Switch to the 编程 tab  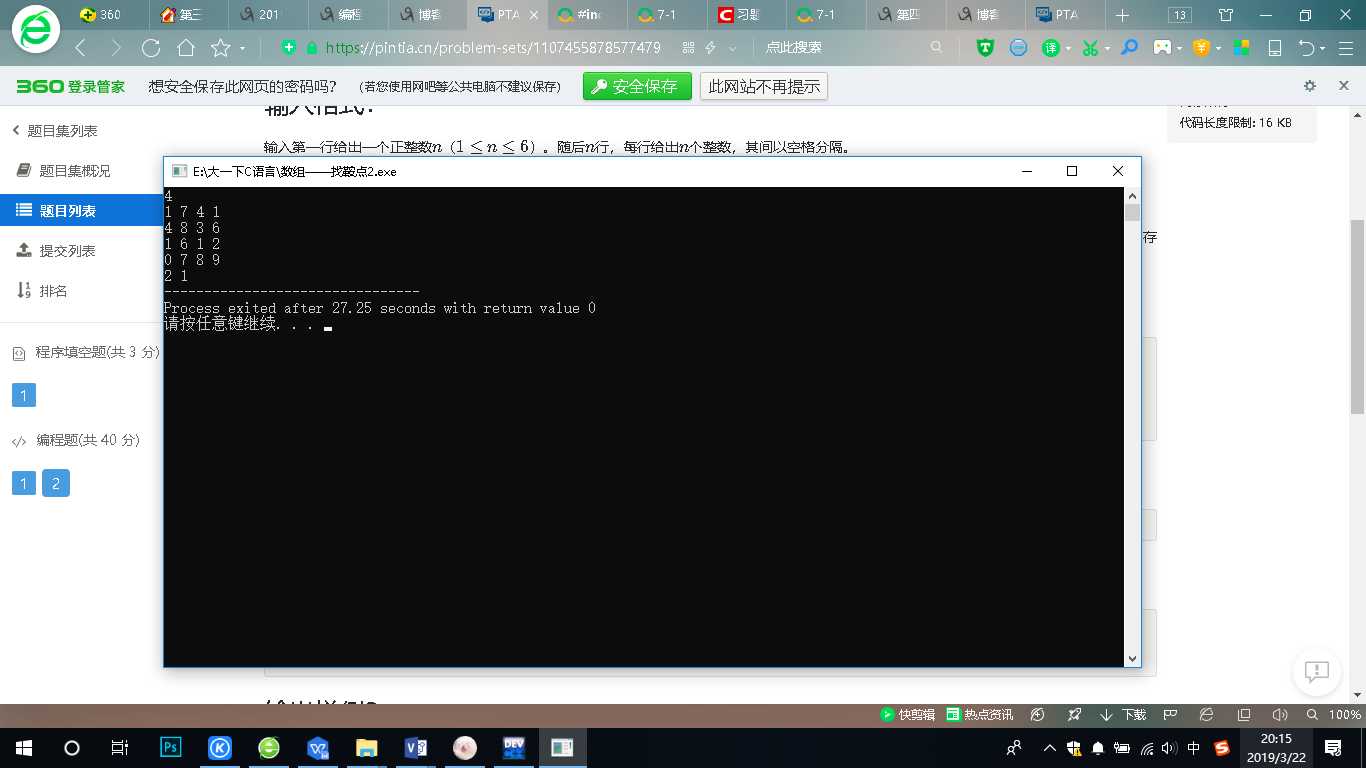pos(348,15)
